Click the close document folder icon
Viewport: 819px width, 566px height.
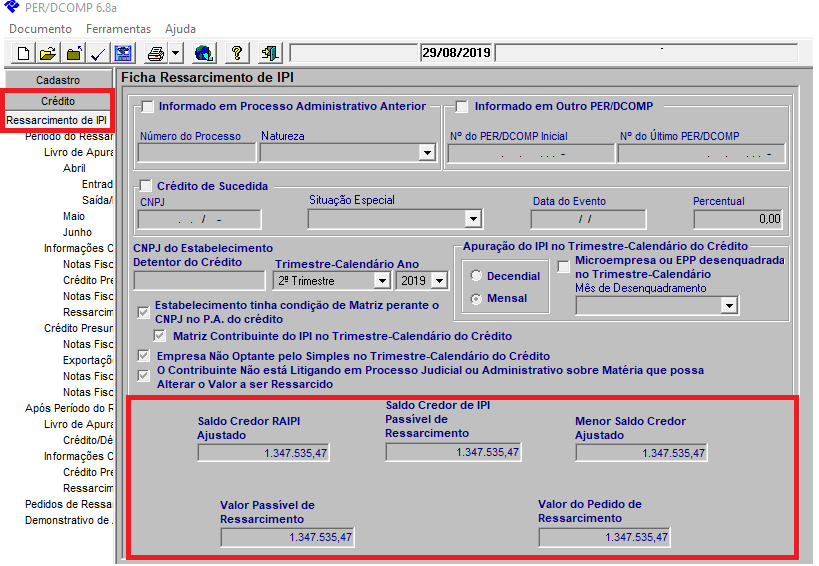coord(73,53)
